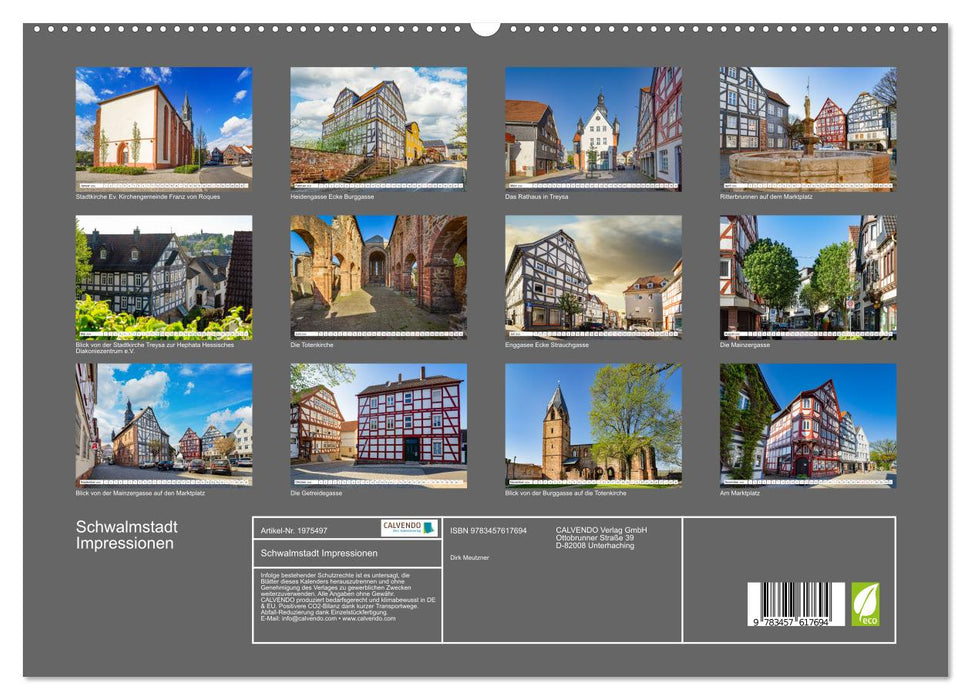Expand the ISBN 9783457617694 entry
The height and width of the screenshot is (700, 971).
point(488,530)
